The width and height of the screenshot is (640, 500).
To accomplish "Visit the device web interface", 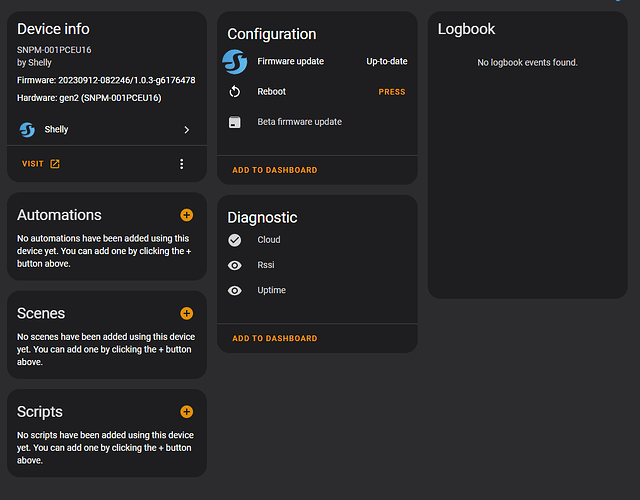I will pos(41,164).
